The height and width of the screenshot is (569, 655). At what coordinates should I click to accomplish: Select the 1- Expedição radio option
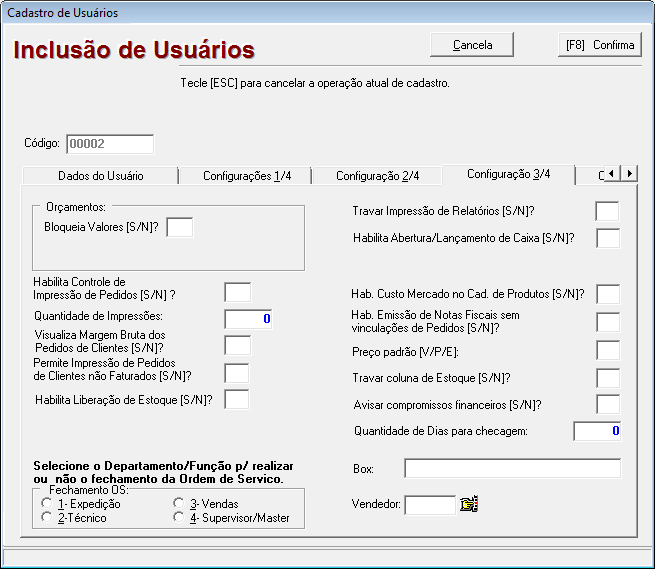(x=46, y=504)
